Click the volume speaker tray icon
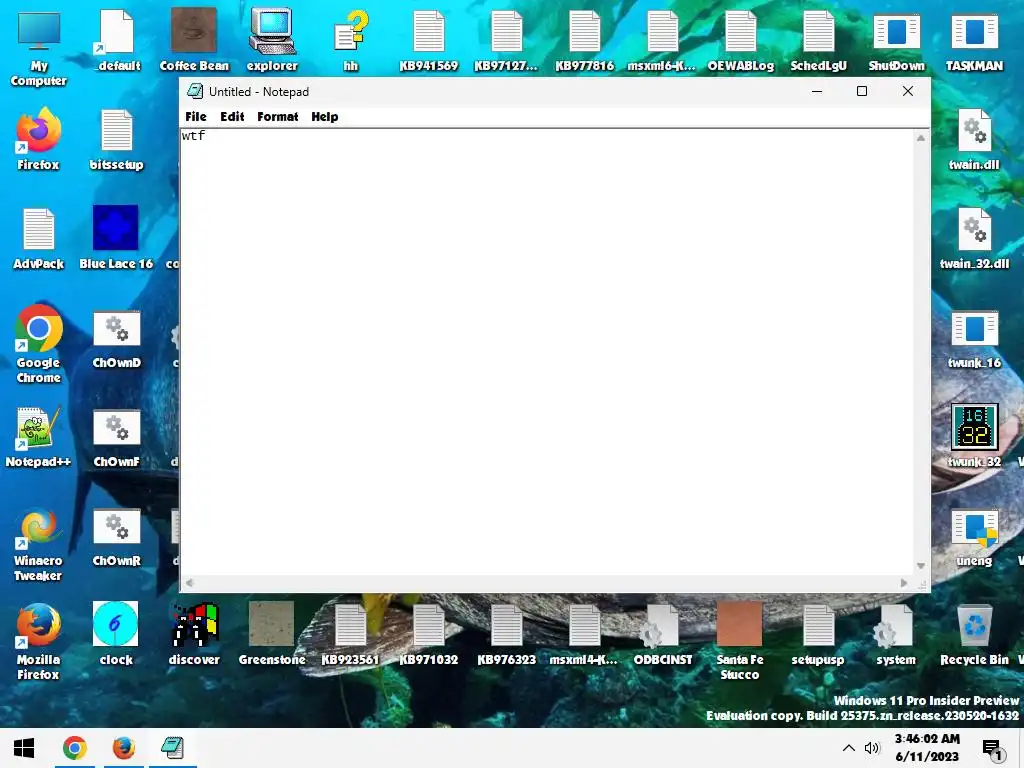The width and height of the screenshot is (1024, 768). point(872,748)
